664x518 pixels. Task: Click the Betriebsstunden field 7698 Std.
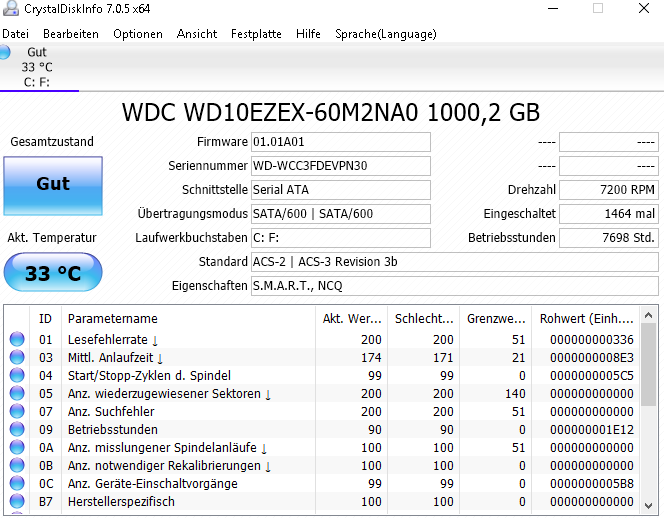pyautogui.click(x=609, y=238)
